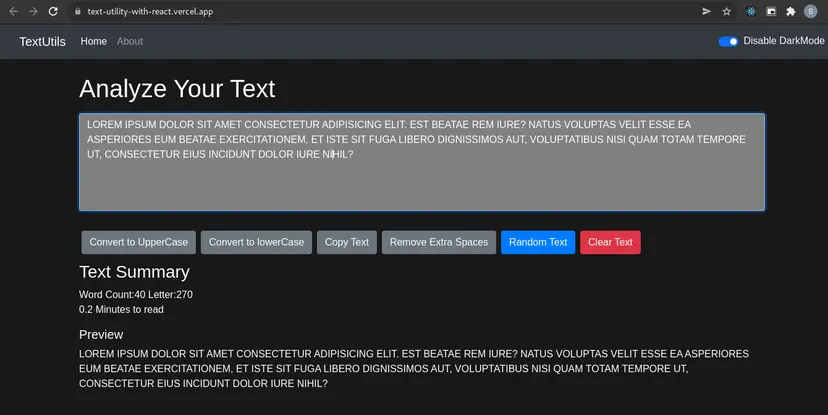Click the TextUtils brand logo link
828x415 pixels.
[x=42, y=41]
